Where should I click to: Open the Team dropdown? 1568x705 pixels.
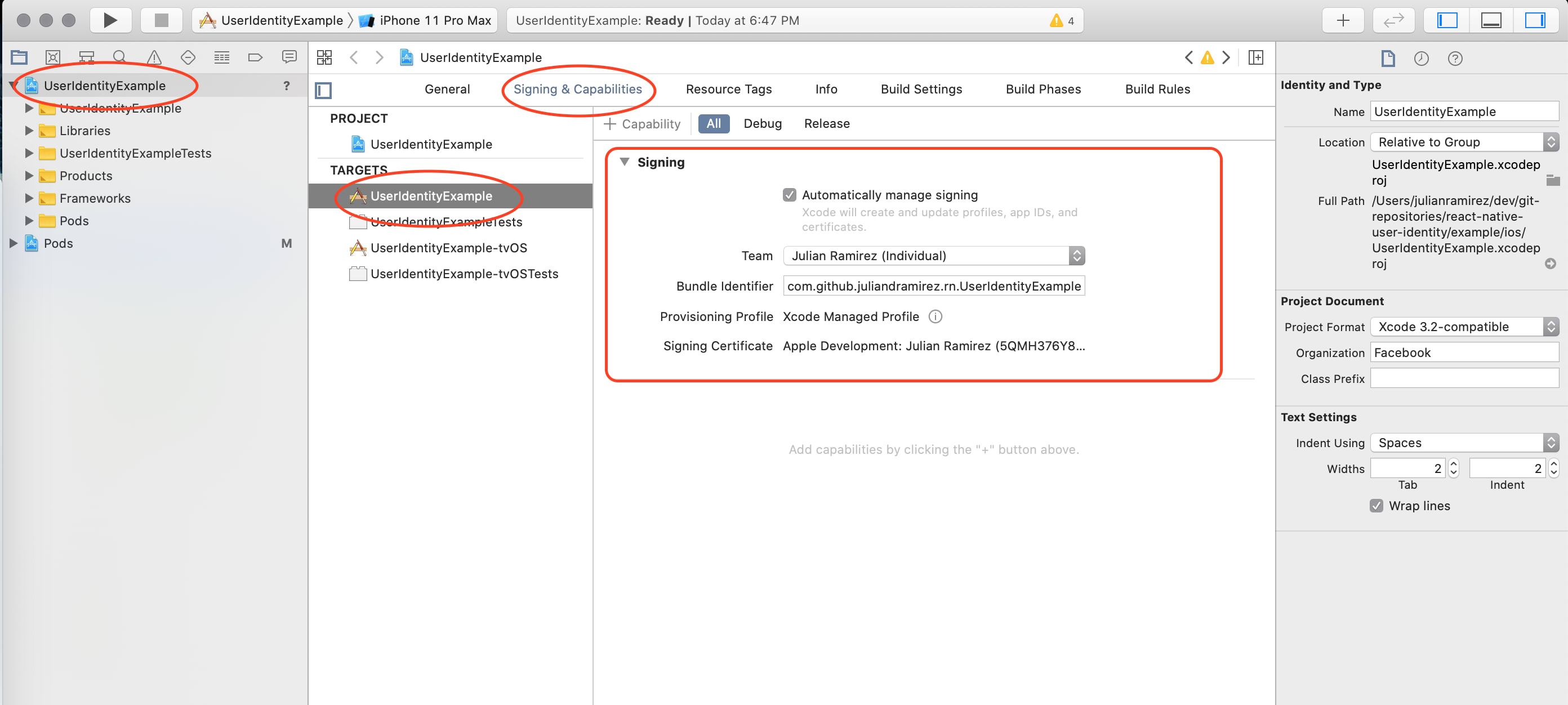pyautogui.click(x=934, y=256)
